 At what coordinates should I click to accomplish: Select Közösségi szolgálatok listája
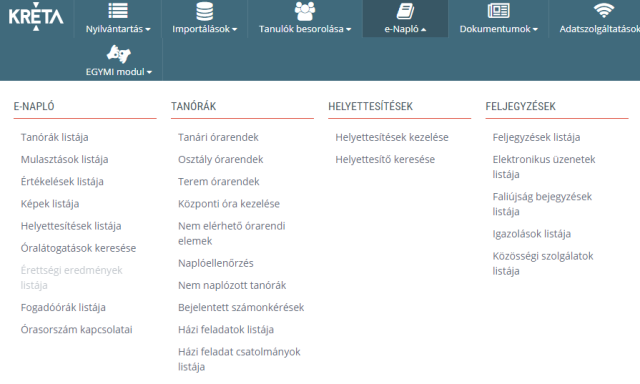click(543, 264)
